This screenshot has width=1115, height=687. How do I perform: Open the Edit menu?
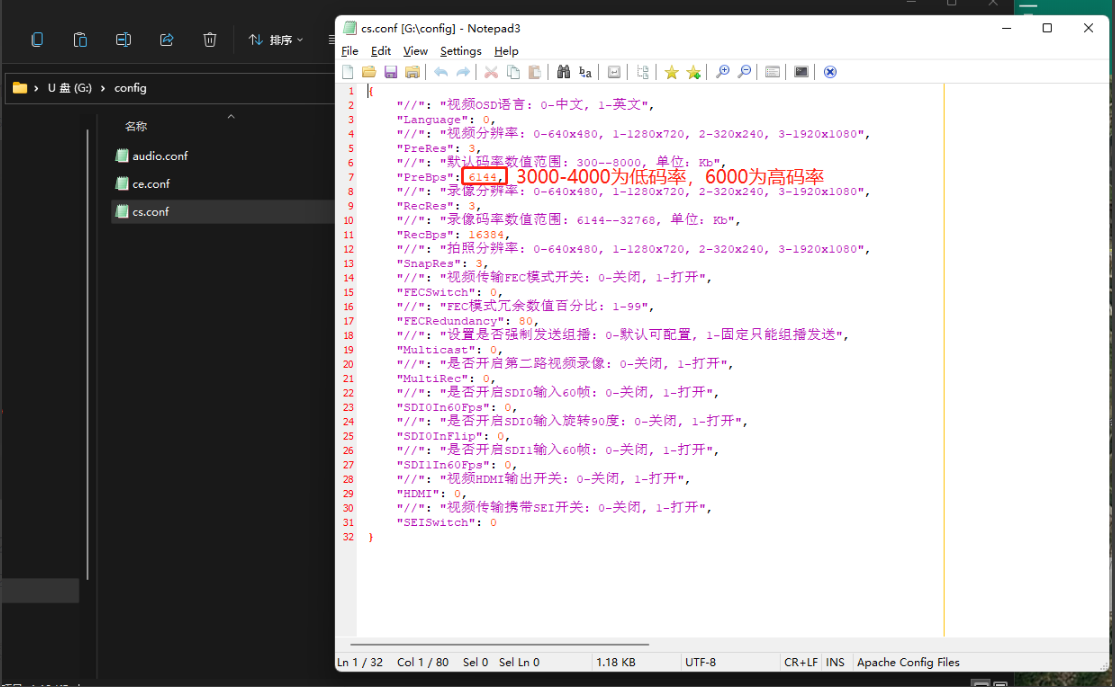point(380,51)
